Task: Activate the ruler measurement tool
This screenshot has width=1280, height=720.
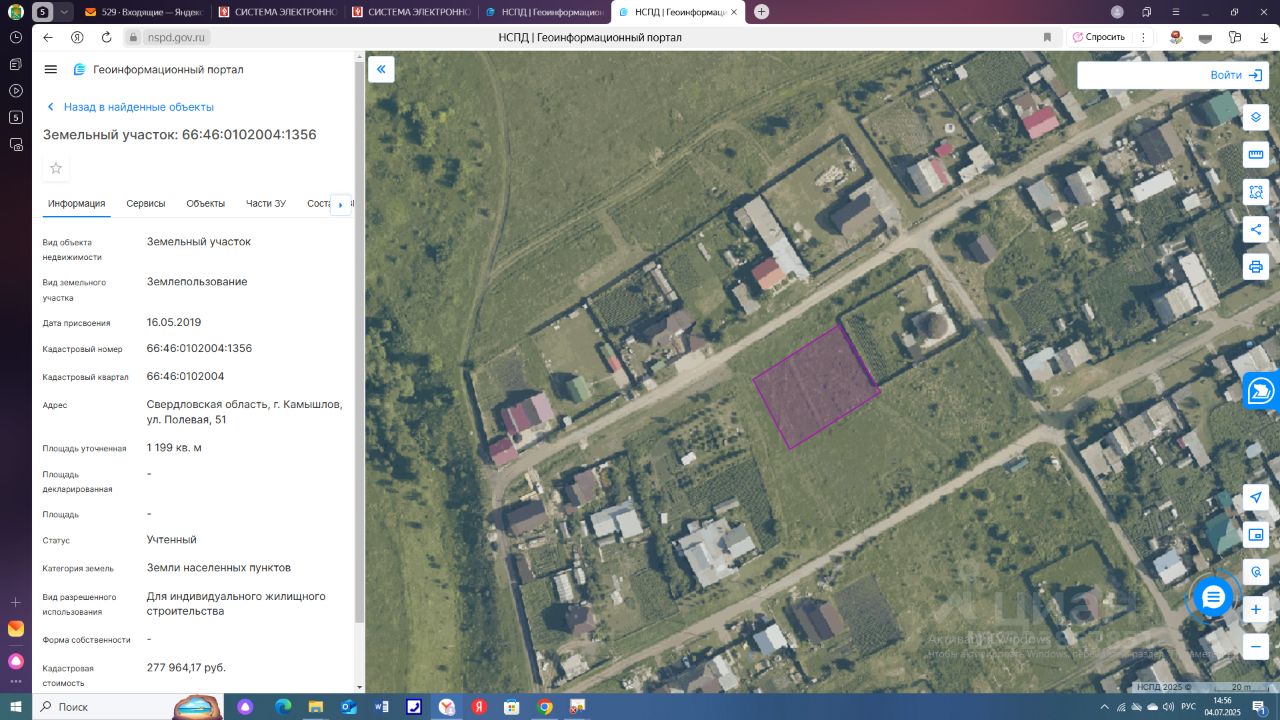Action: coord(1256,155)
